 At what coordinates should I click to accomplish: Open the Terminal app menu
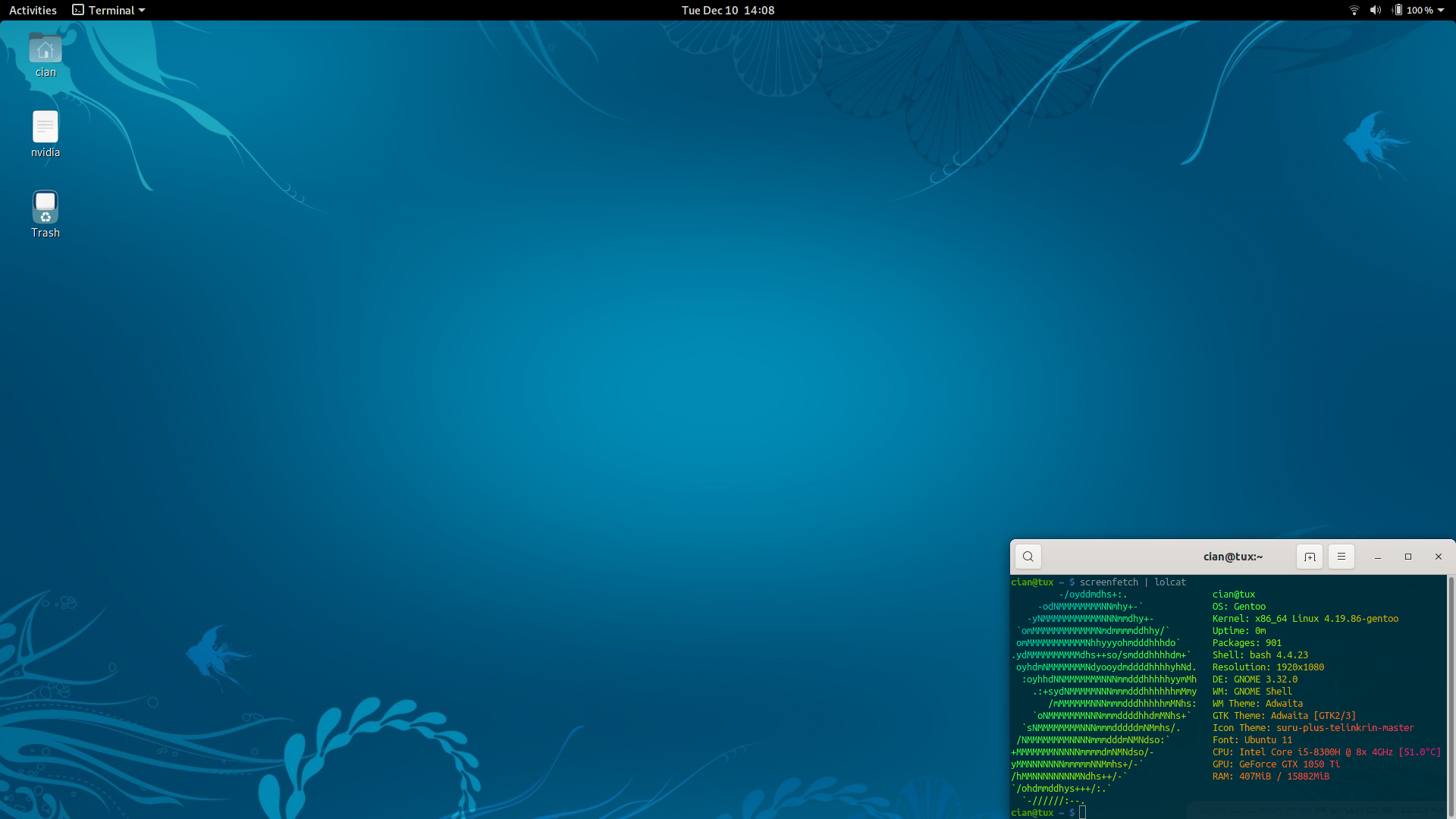click(108, 10)
